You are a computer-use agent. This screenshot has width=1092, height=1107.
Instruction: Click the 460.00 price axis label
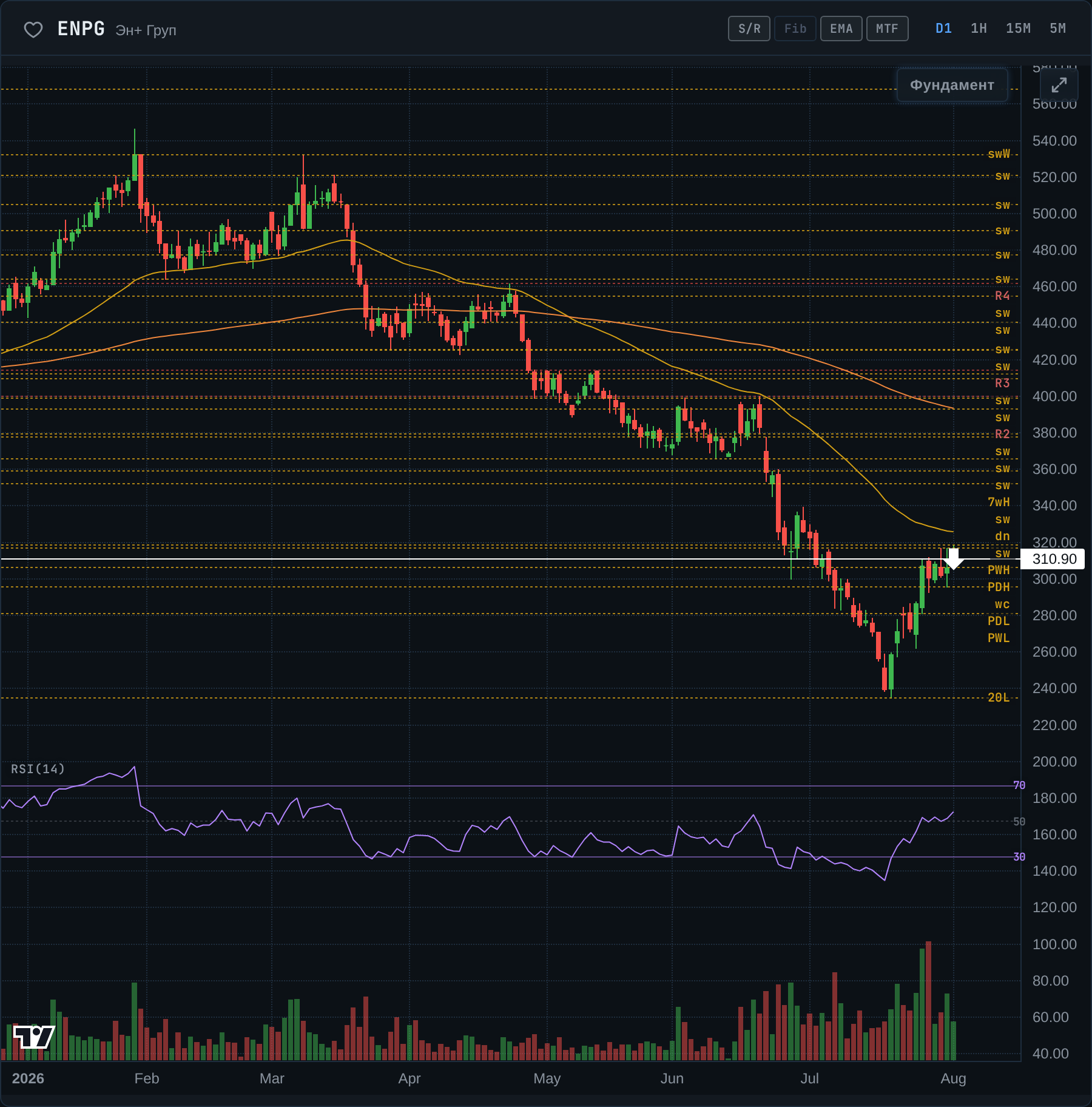pyautogui.click(x=1054, y=286)
